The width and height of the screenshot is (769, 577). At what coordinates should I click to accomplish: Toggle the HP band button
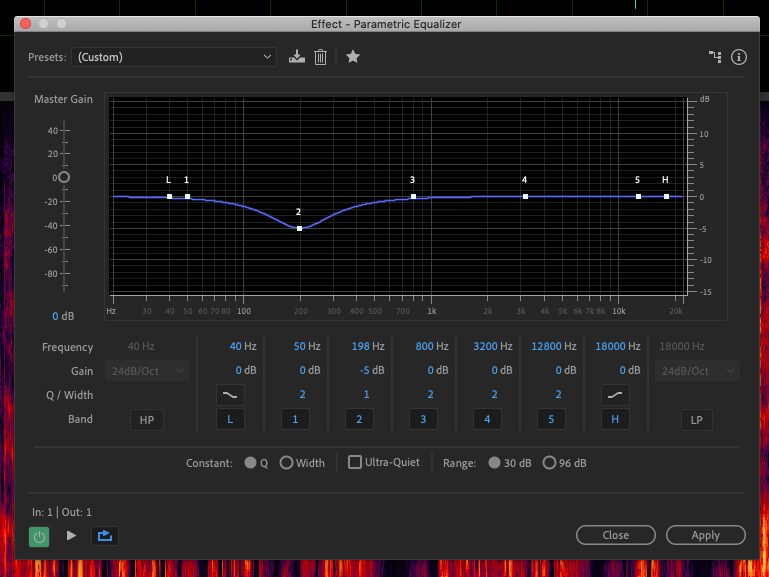click(x=146, y=419)
